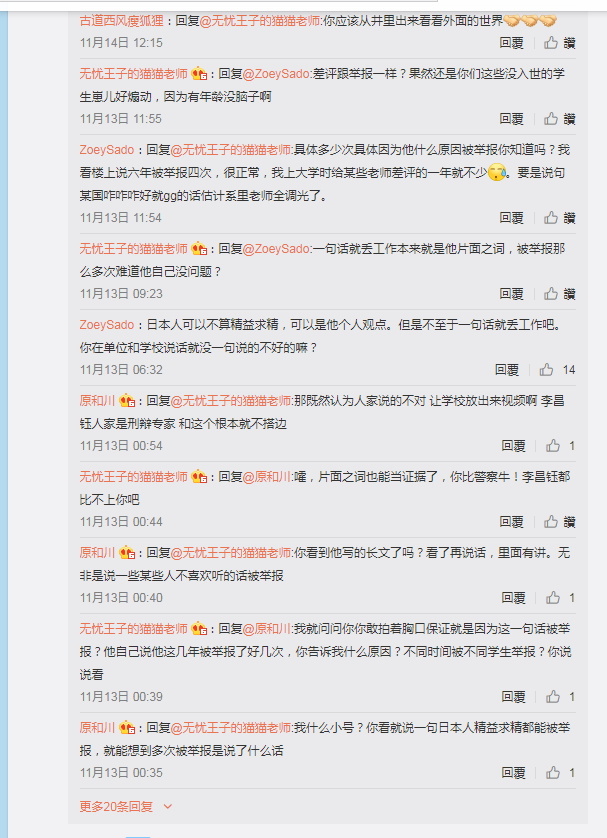Expand 更多20条回复 to see more replies
The width and height of the screenshot is (607, 838).
click(116, 806)
